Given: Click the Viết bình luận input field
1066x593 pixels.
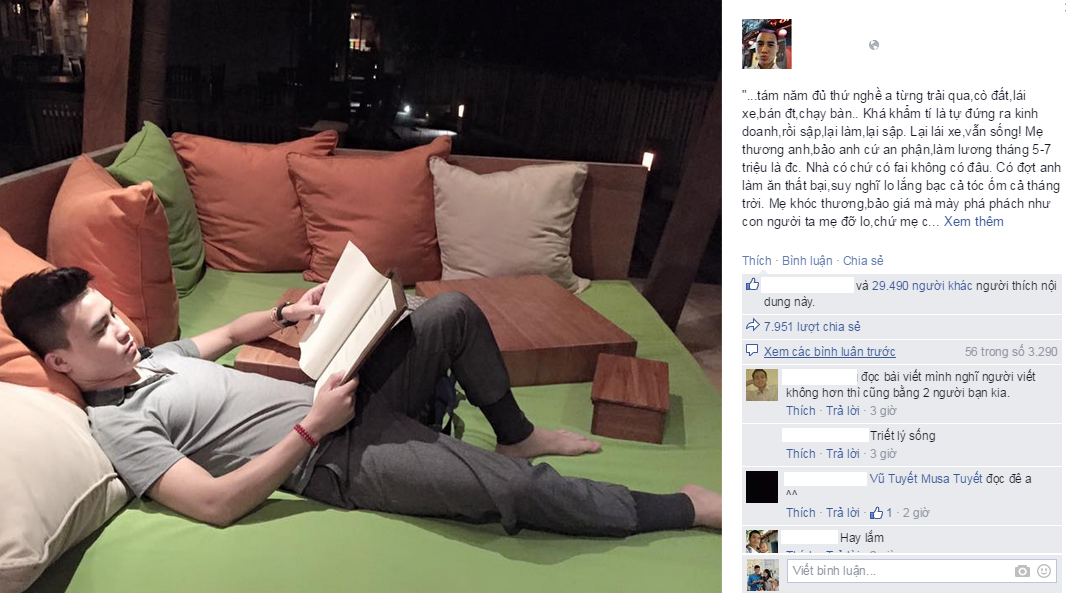Looking at the screenshot, I should point(899,571).
